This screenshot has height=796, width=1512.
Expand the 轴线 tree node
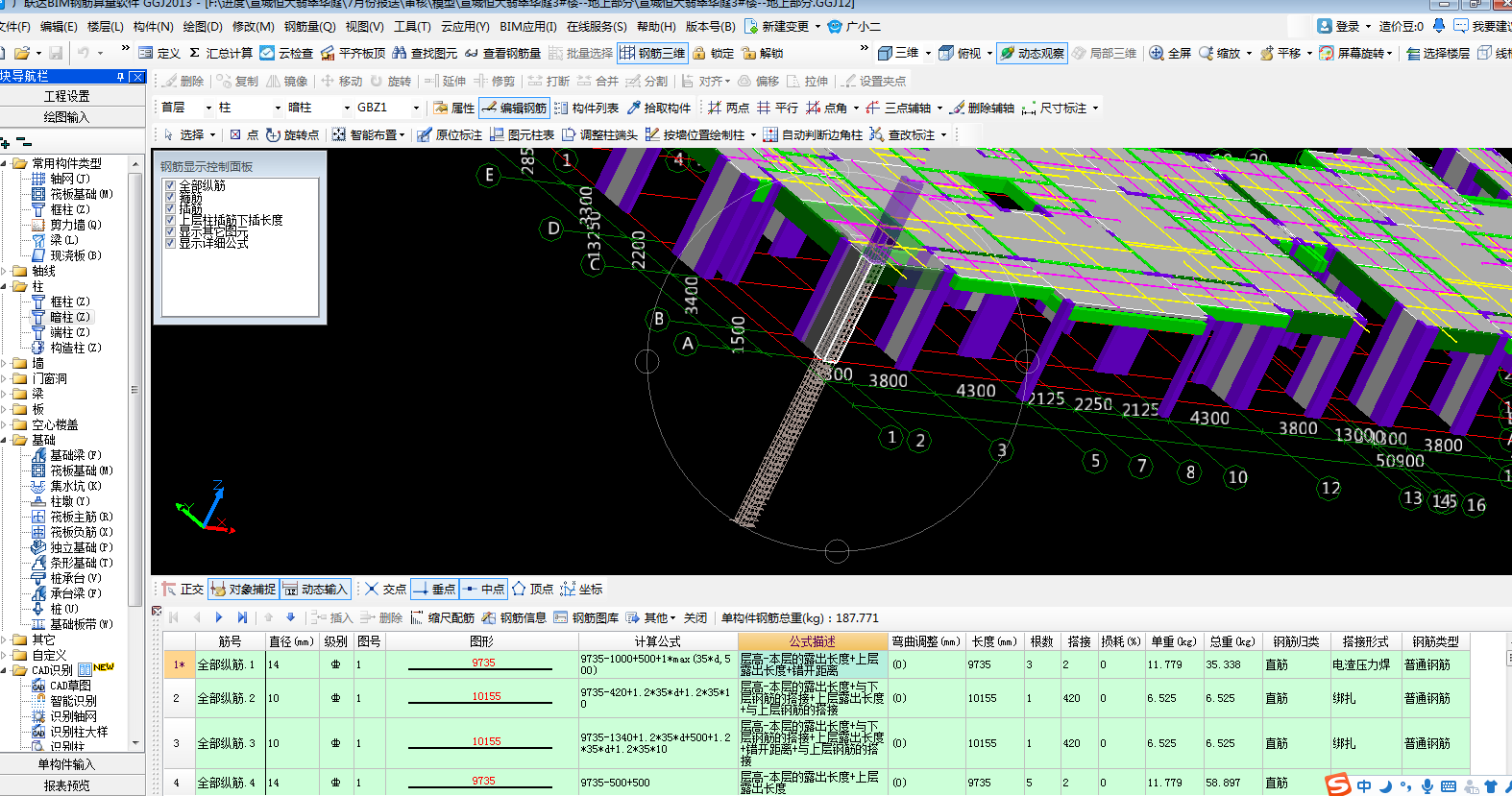point(5,271)
